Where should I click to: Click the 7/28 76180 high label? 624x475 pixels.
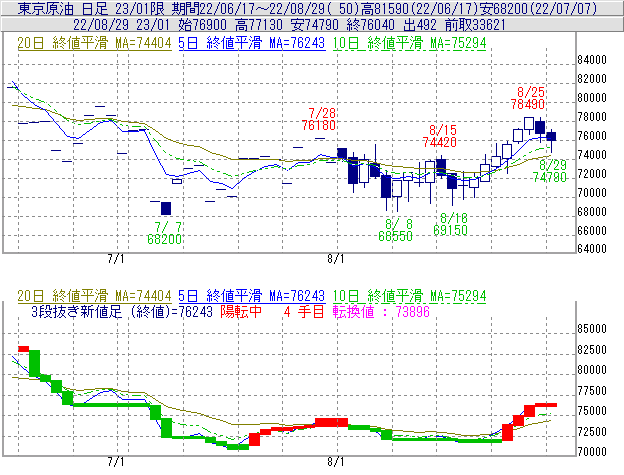319,119
